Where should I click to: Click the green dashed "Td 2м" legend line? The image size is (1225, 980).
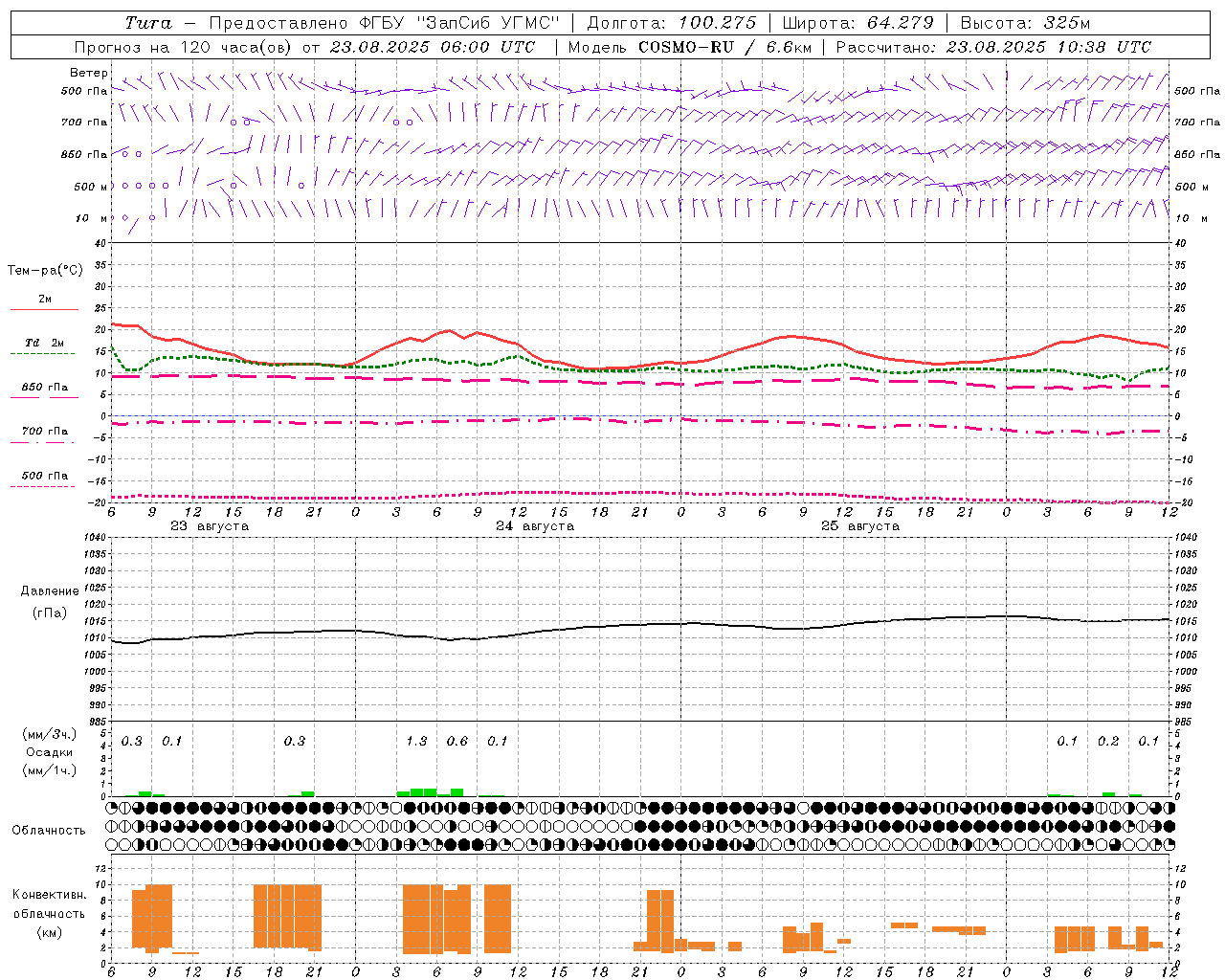[42, 353]
